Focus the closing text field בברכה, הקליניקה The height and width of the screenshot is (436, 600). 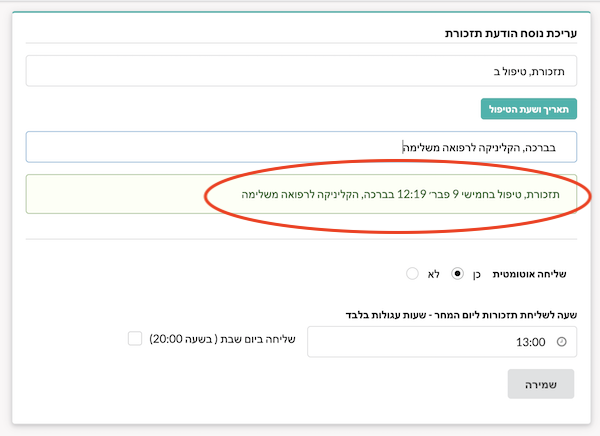point(301,147)
